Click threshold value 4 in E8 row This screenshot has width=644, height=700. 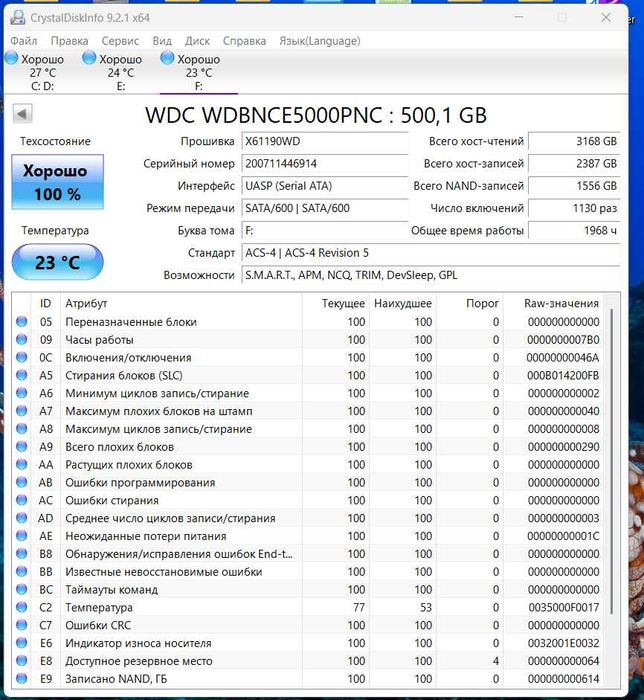click(x=495, y=661)
